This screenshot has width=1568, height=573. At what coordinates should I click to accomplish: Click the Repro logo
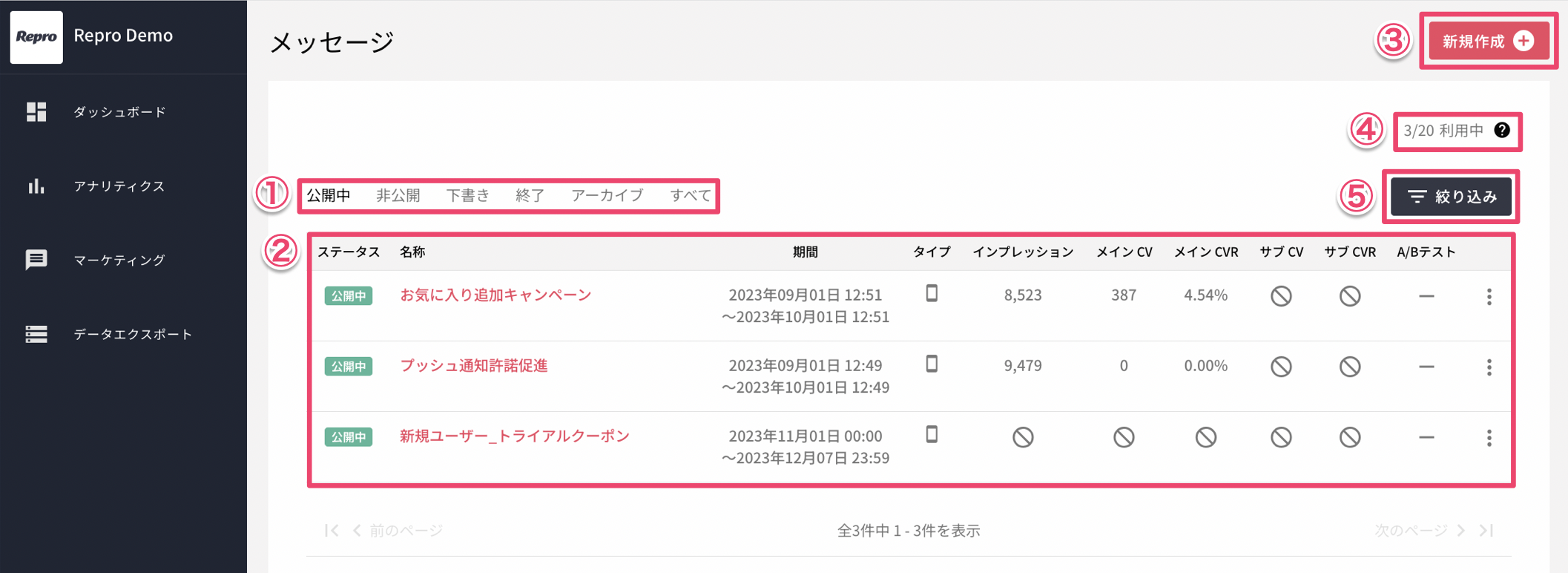(36, 36)
